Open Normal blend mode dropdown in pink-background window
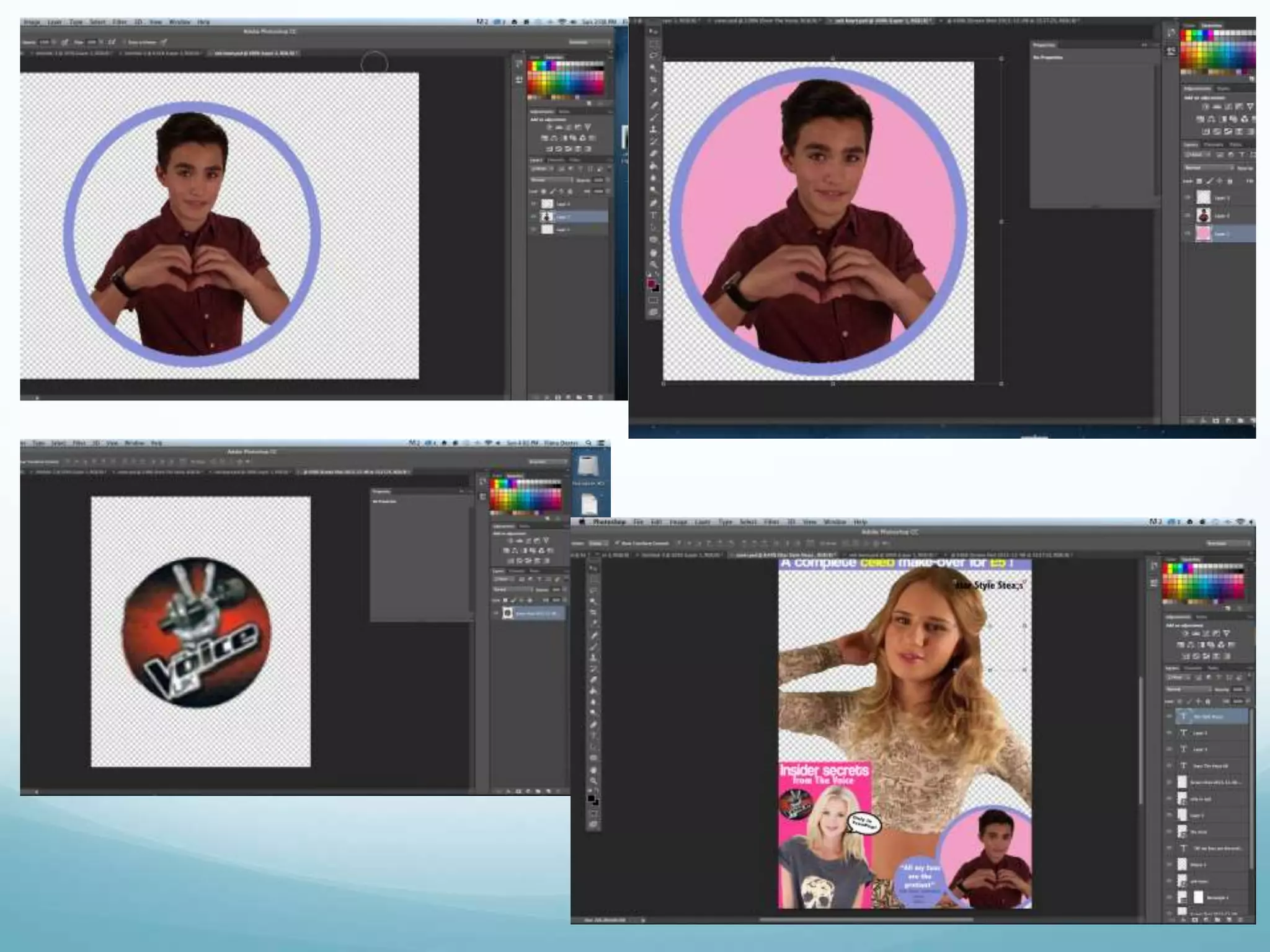The height and width of the screenshot is (952, 1270). click(x=1209, y=168)
